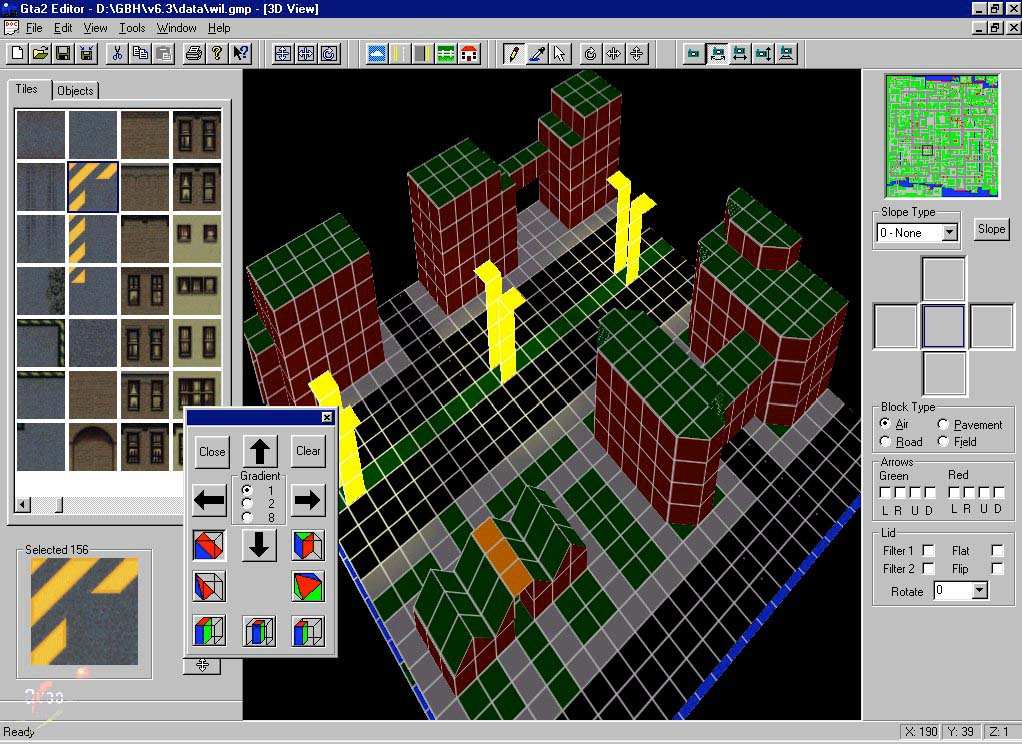
Task: Check the Green arrows U checkbox
Action: (x=915, y=493)
